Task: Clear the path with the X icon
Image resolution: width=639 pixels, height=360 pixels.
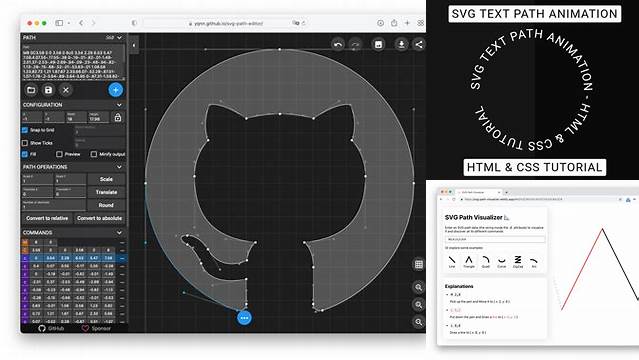Action: pos(66,90)
